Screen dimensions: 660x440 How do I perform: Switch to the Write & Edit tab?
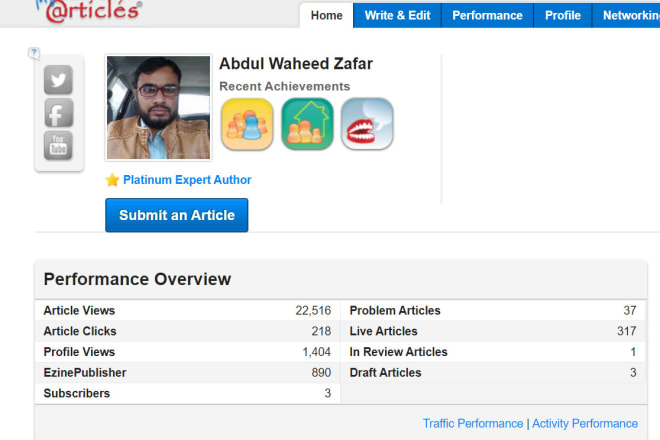[x=397, y=15]
